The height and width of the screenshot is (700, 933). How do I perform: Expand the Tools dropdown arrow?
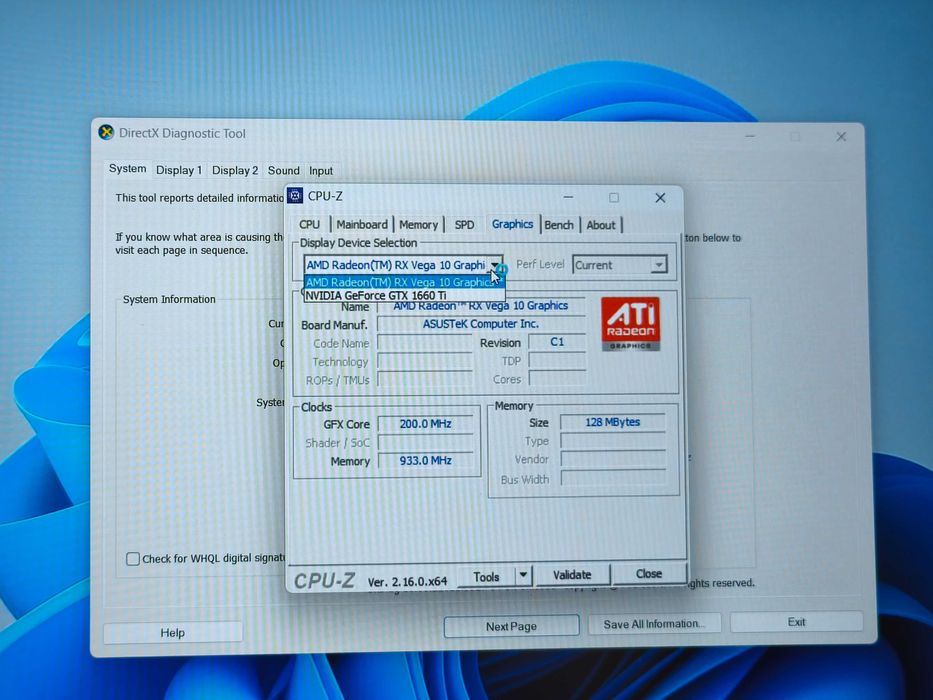point(523,575)
